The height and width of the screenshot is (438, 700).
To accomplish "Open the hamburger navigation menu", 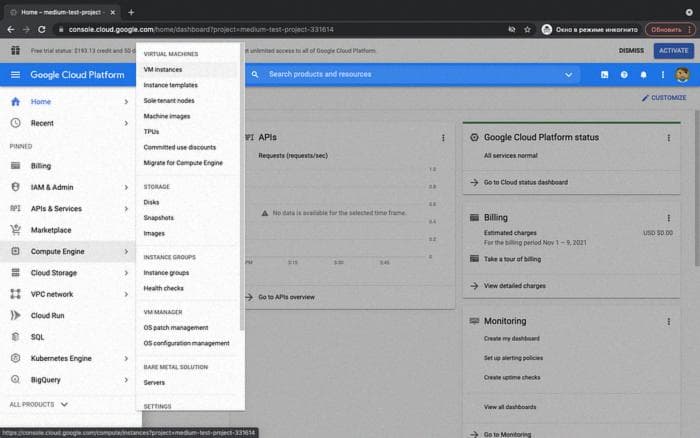I will [15, 75].
